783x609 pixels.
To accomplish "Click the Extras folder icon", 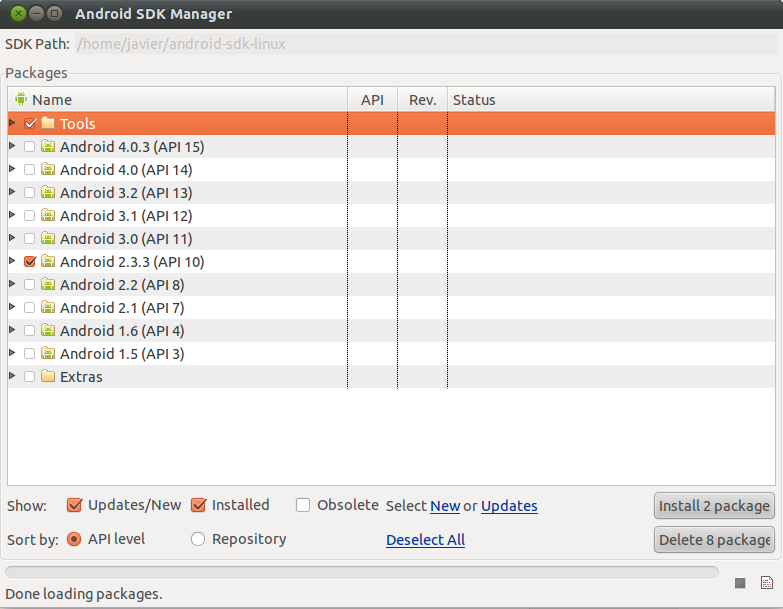I will tap(48, 376).
